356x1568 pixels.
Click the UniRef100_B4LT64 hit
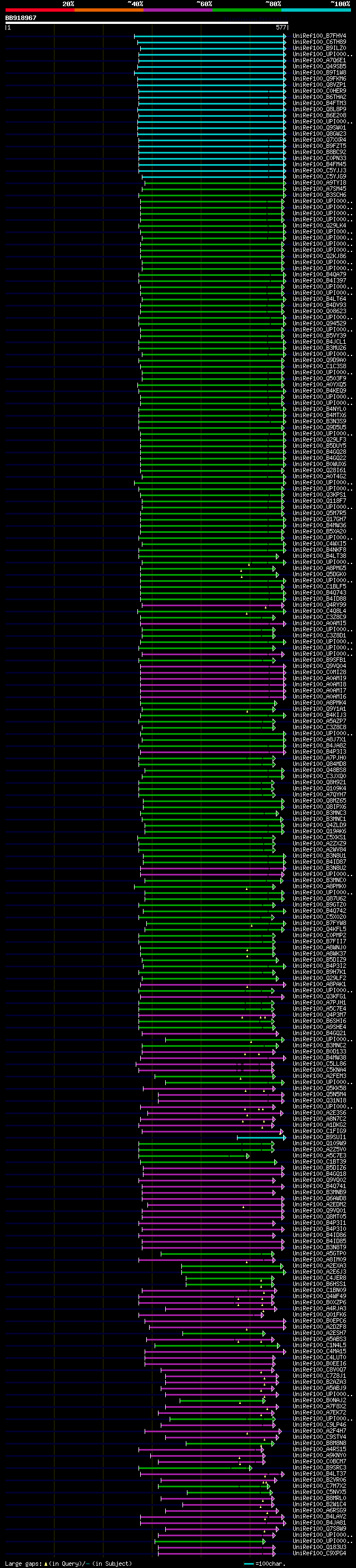click(x=319, y=299)
